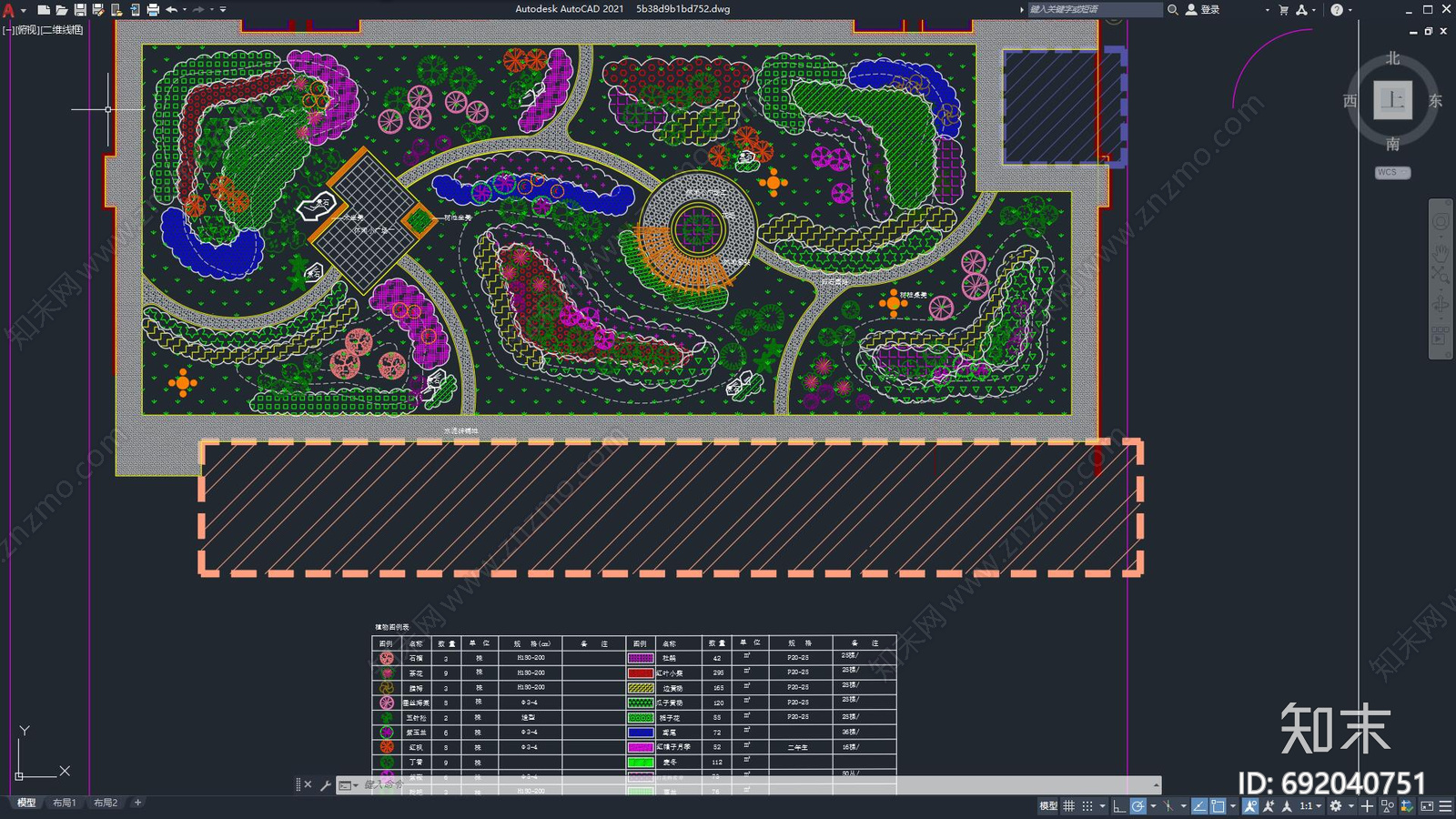Viewport: 1456px width, 819px height.
Task: Open a drawing with the Open folder icon
Action: (x=62, y=10)
